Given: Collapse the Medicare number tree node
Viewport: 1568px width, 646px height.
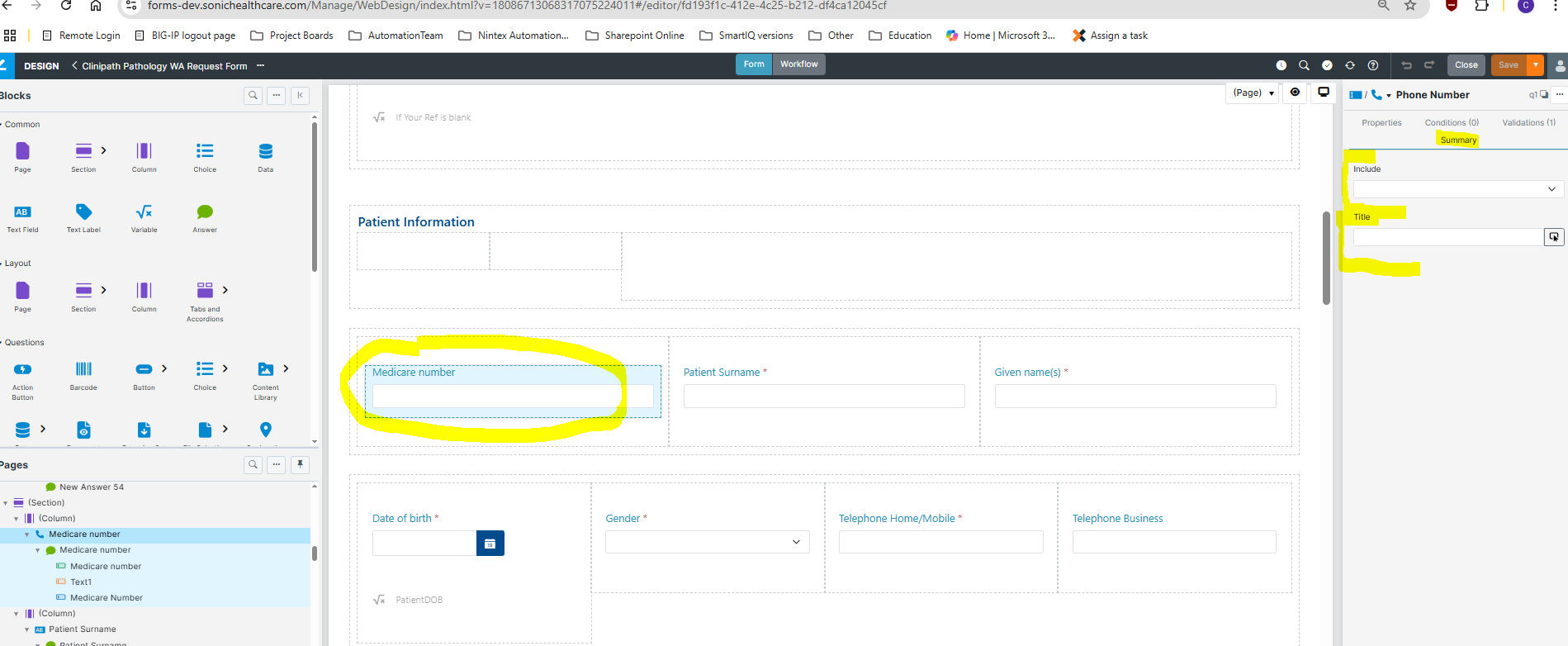Looking at the screenshot, I should (27, 534).
